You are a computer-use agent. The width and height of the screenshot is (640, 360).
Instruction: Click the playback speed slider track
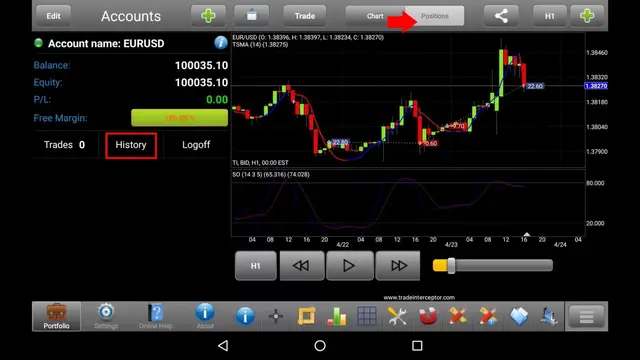[x=493, y=266]
